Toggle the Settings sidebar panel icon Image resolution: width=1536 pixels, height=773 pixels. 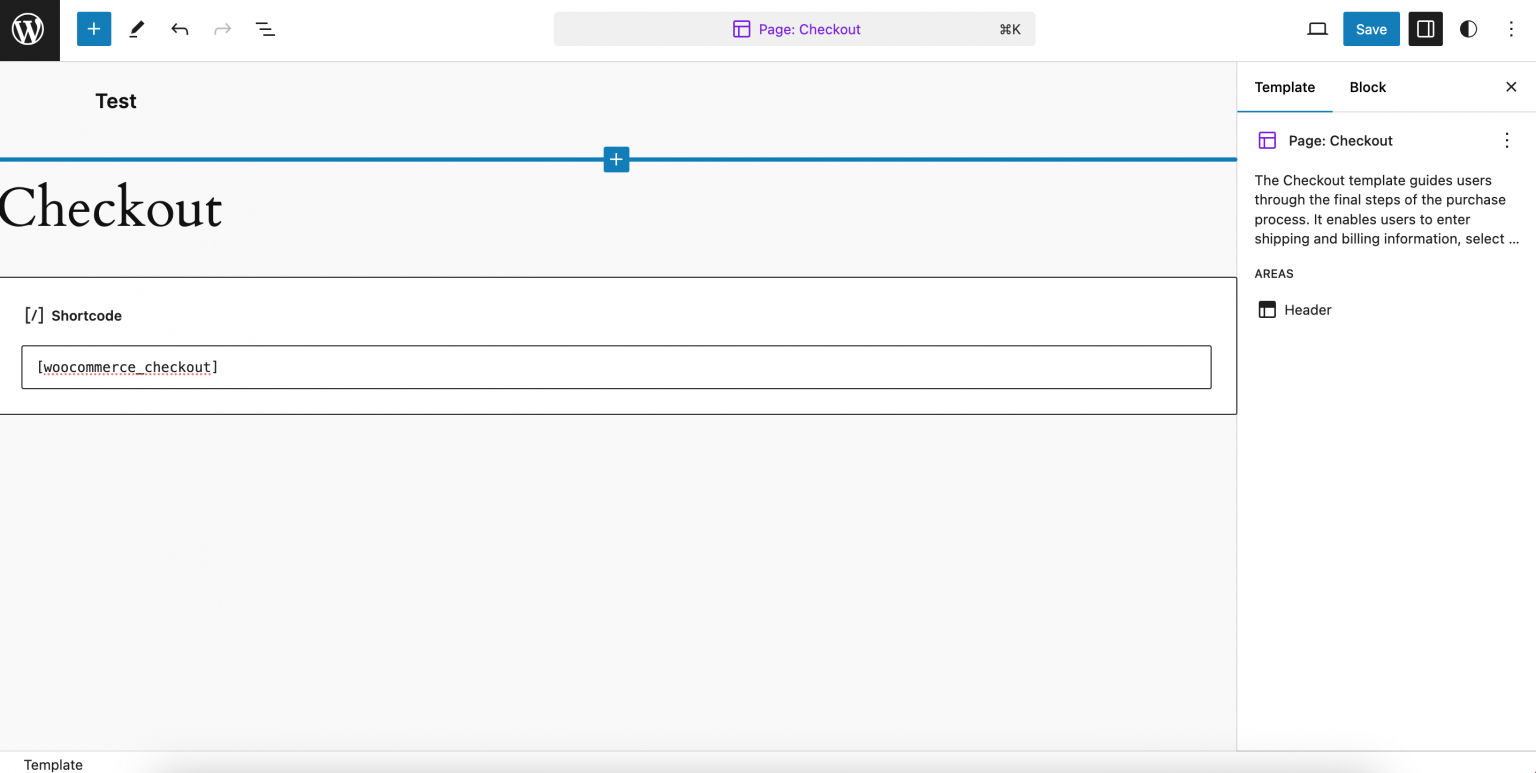tap(1425, 29)
